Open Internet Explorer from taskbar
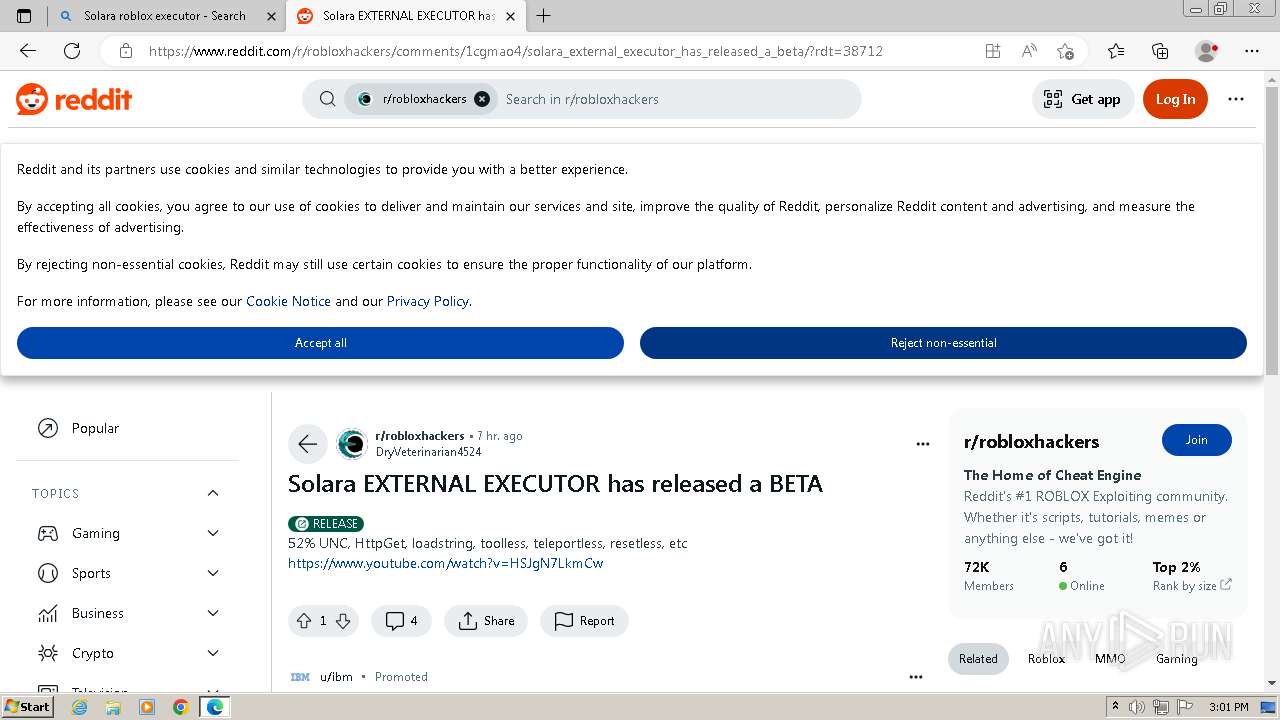Screen dimensions: 1280x720 click(x=80, y=707)
